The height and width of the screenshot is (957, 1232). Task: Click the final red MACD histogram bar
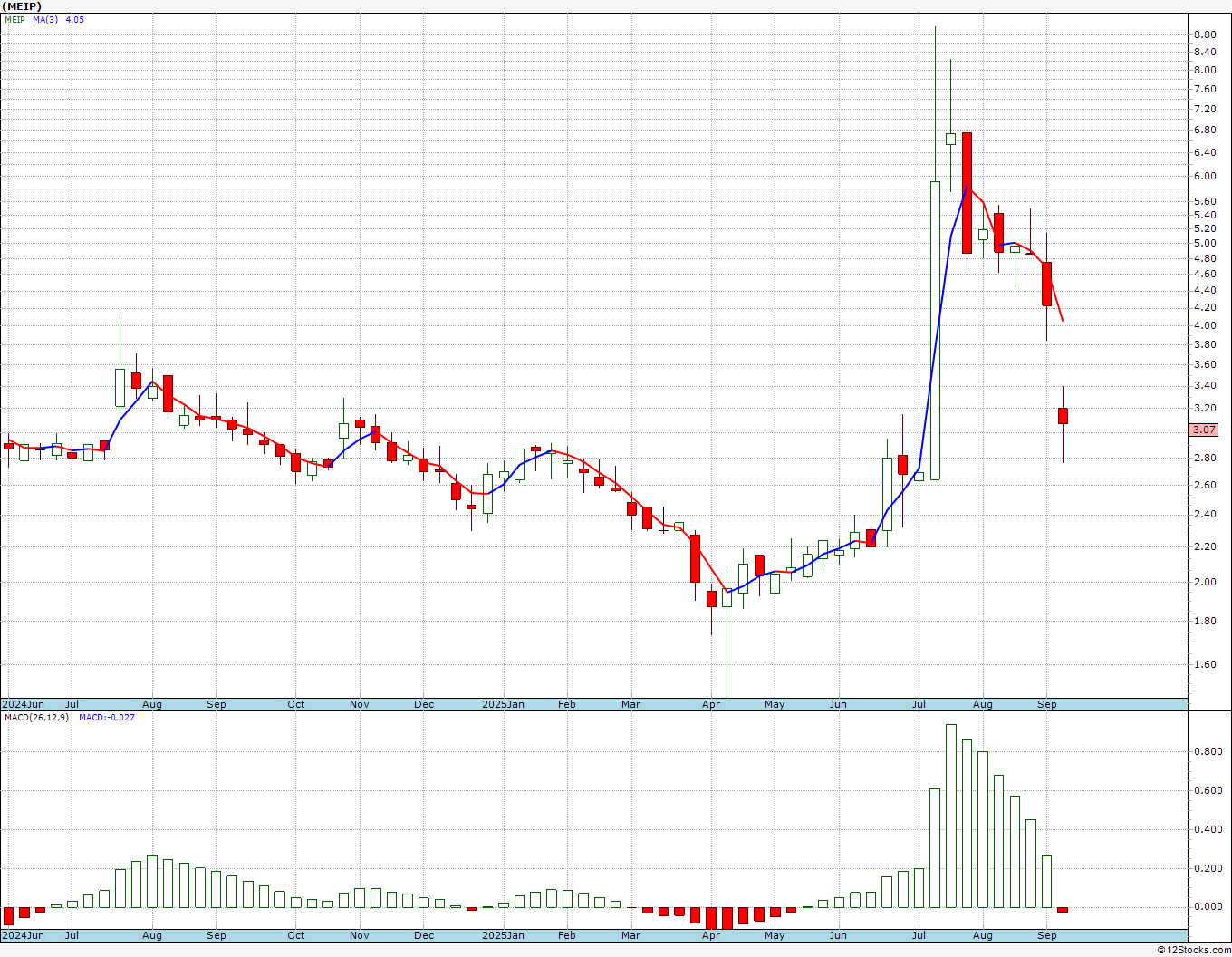(x=1063, y=909)
